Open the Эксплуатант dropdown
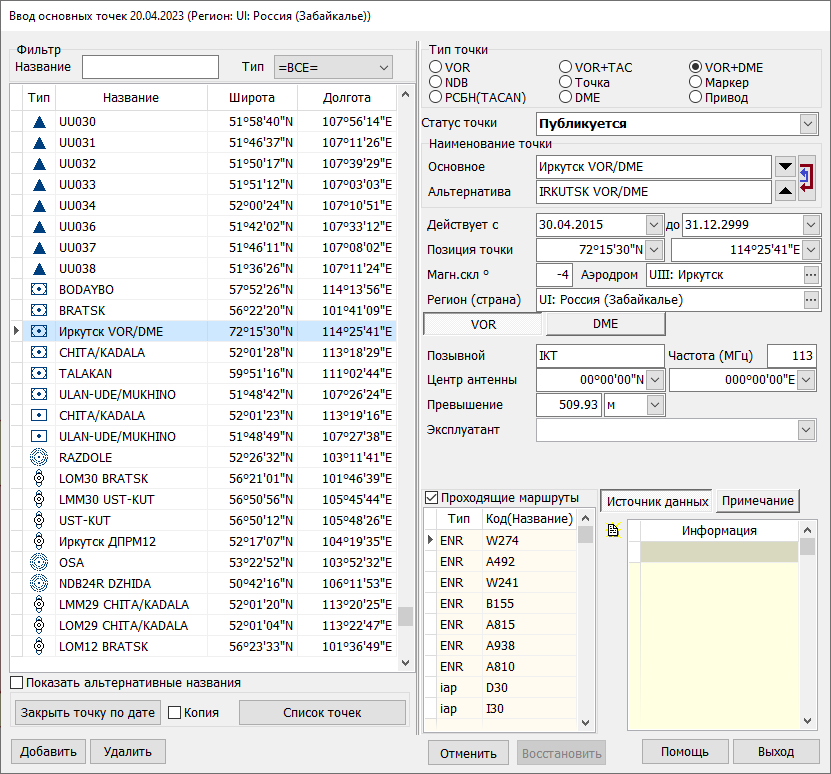This screenshot has width=831, height=774. click(807, 430)
